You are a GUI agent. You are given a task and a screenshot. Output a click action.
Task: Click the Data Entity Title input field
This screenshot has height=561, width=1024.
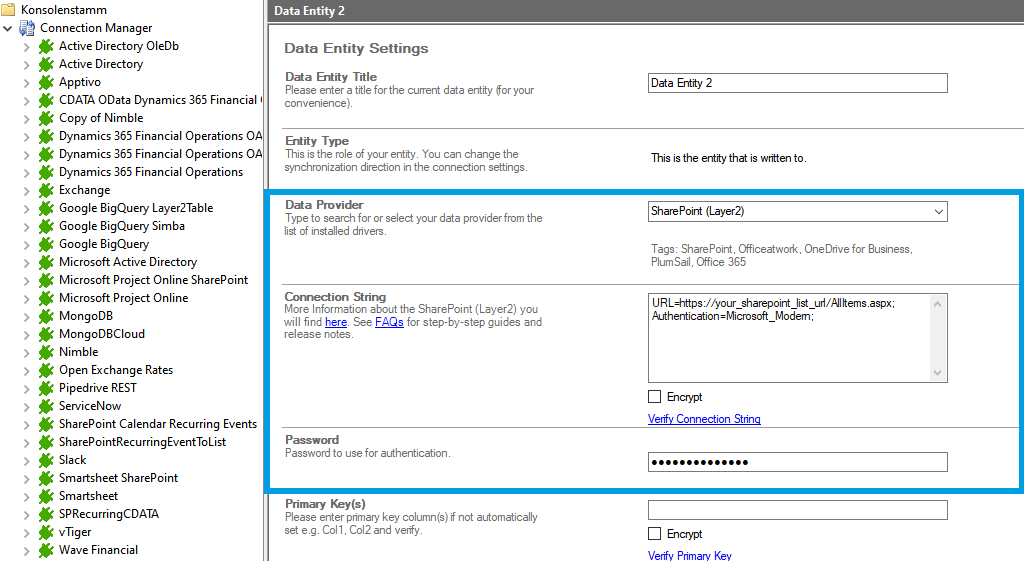[x=797, y=83]
